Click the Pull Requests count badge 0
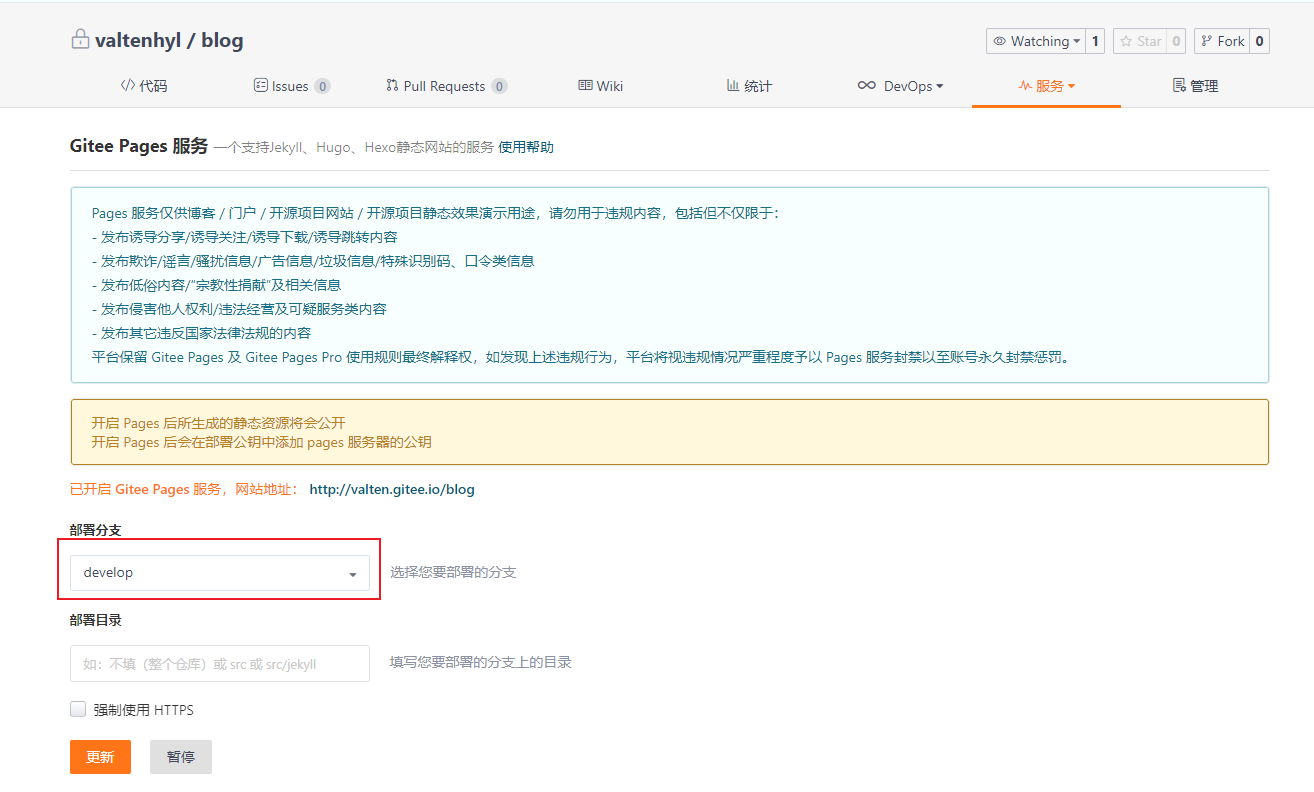 pos(499,86)
